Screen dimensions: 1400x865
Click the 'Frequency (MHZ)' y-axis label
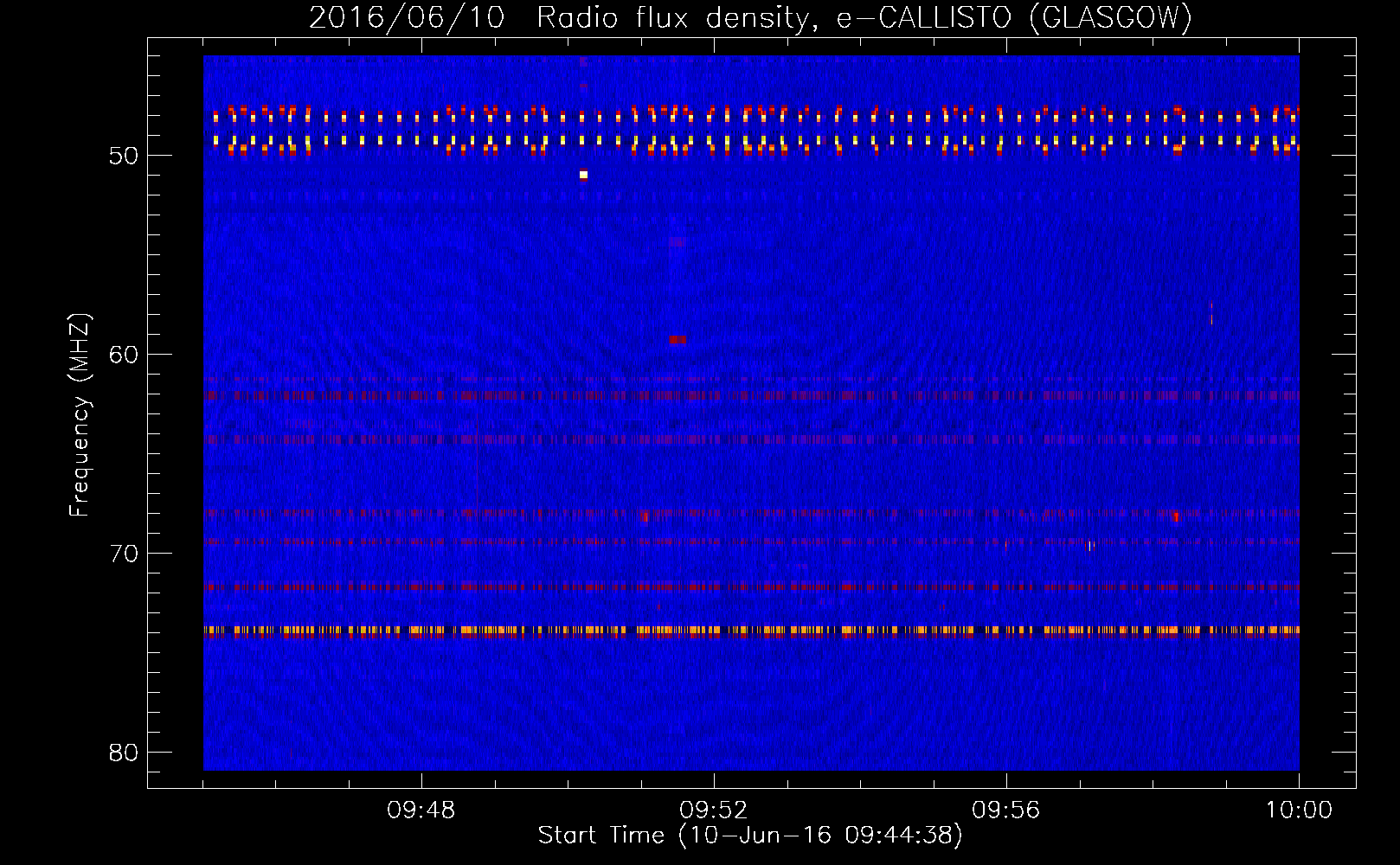pos(80,415)
